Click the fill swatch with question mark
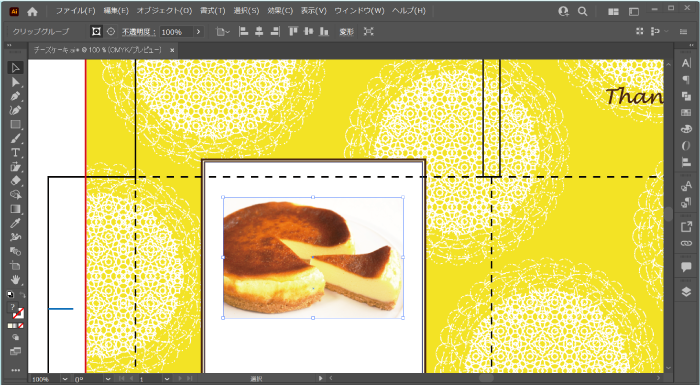 click(x=12, y=307)
